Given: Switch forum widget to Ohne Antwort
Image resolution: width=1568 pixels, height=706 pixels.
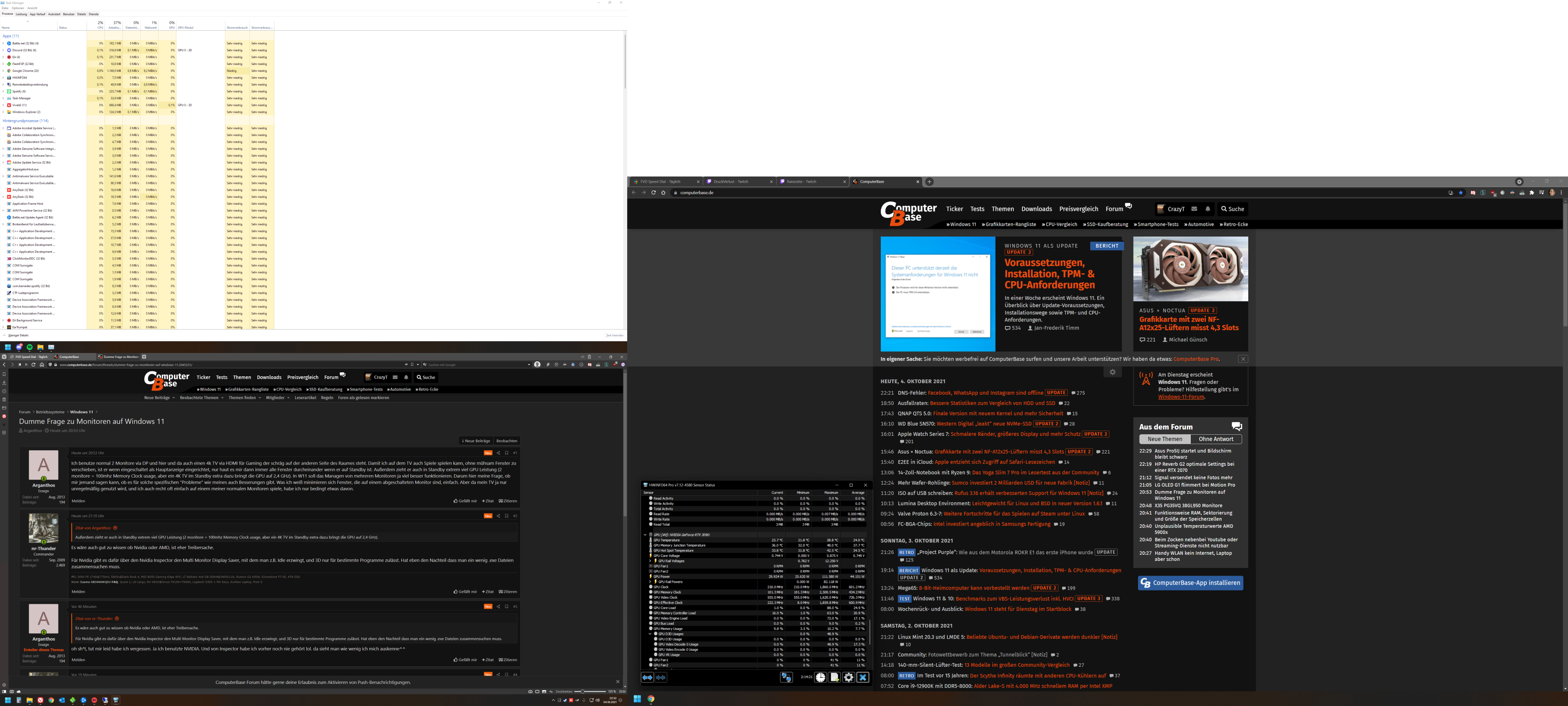Looking at the screenshot, I should tap(1216, 439).
